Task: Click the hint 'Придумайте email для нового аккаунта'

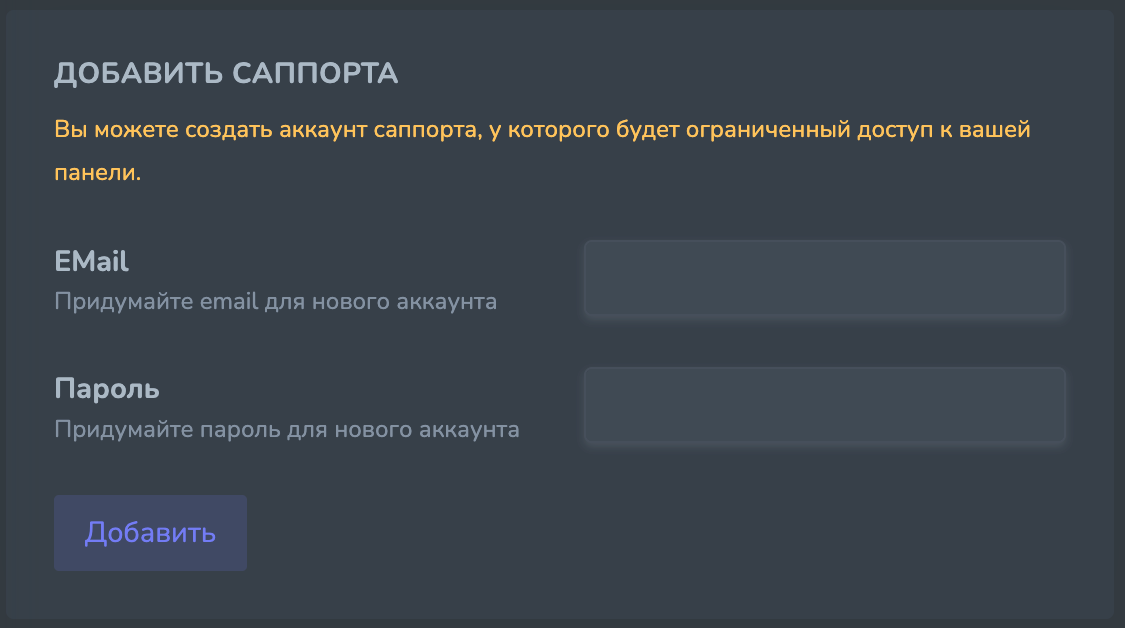Action: point(275,301)
